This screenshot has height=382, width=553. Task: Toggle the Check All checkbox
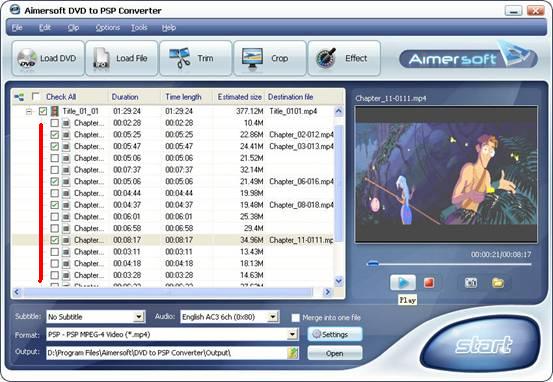coord(36,96)
